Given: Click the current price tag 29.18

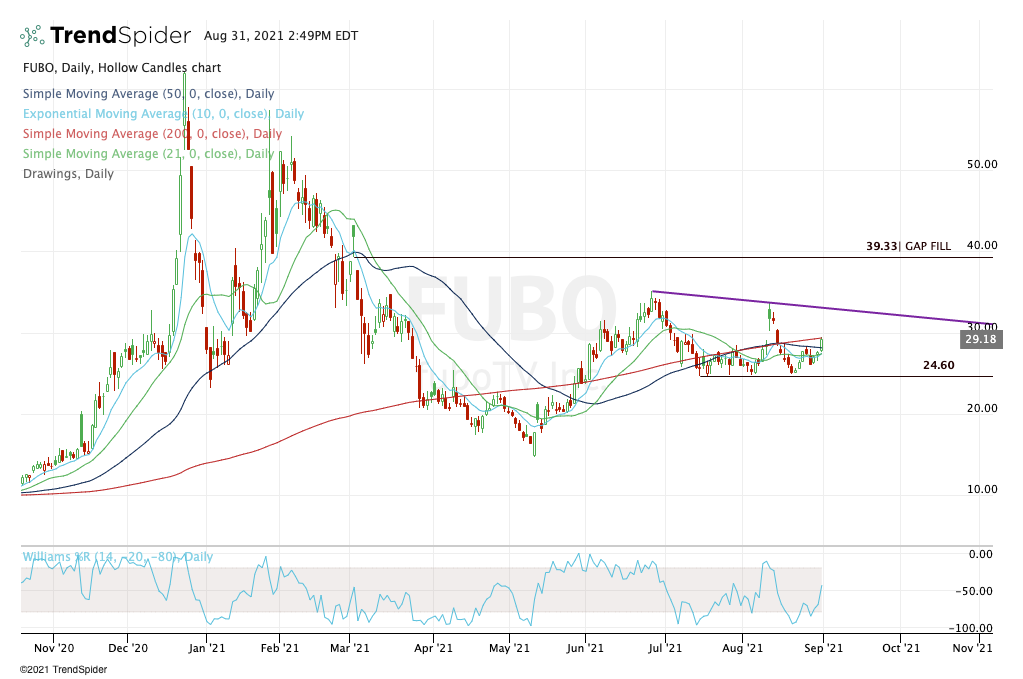Looking at the screenshot, I should click(x=981, y=339).
